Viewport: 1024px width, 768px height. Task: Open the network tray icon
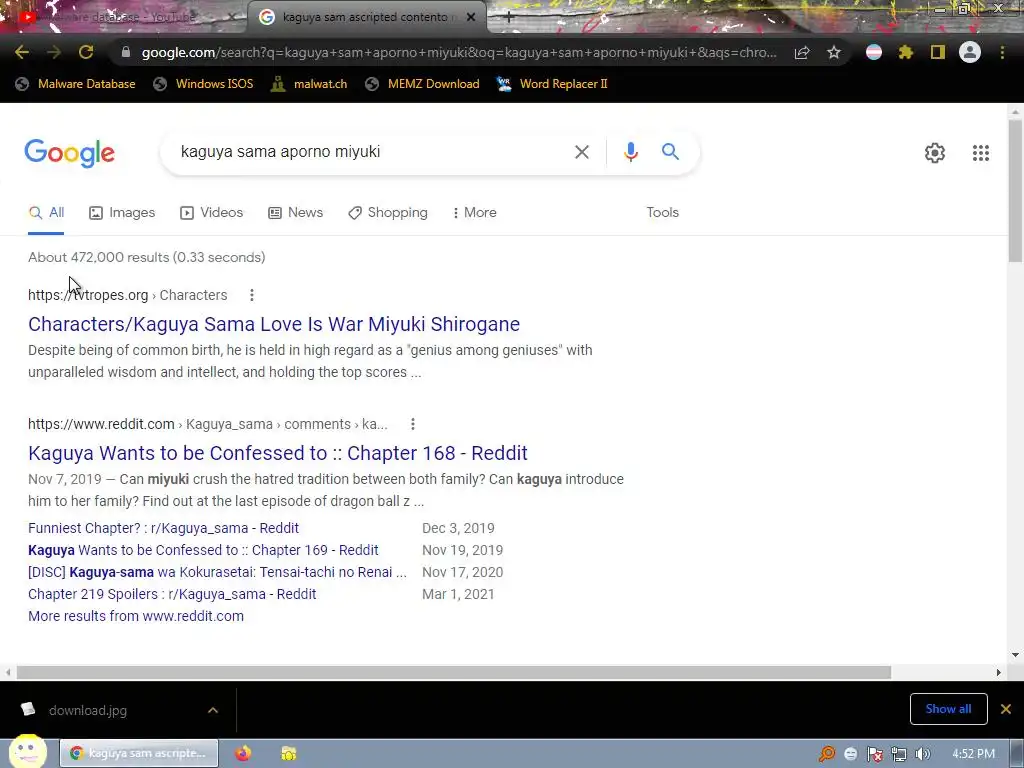pos(899,754)
